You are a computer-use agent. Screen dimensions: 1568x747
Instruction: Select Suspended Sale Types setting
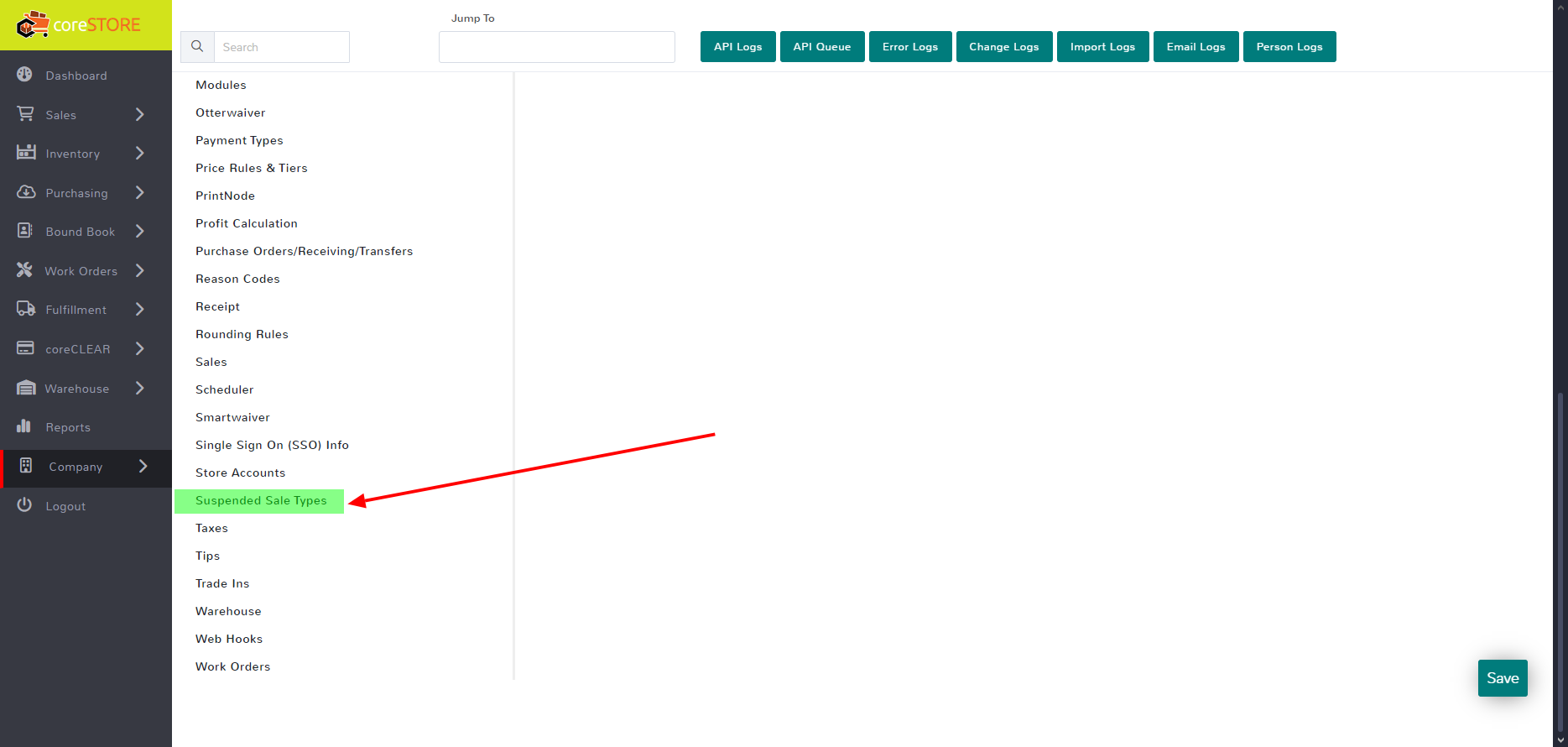(260, 501)
